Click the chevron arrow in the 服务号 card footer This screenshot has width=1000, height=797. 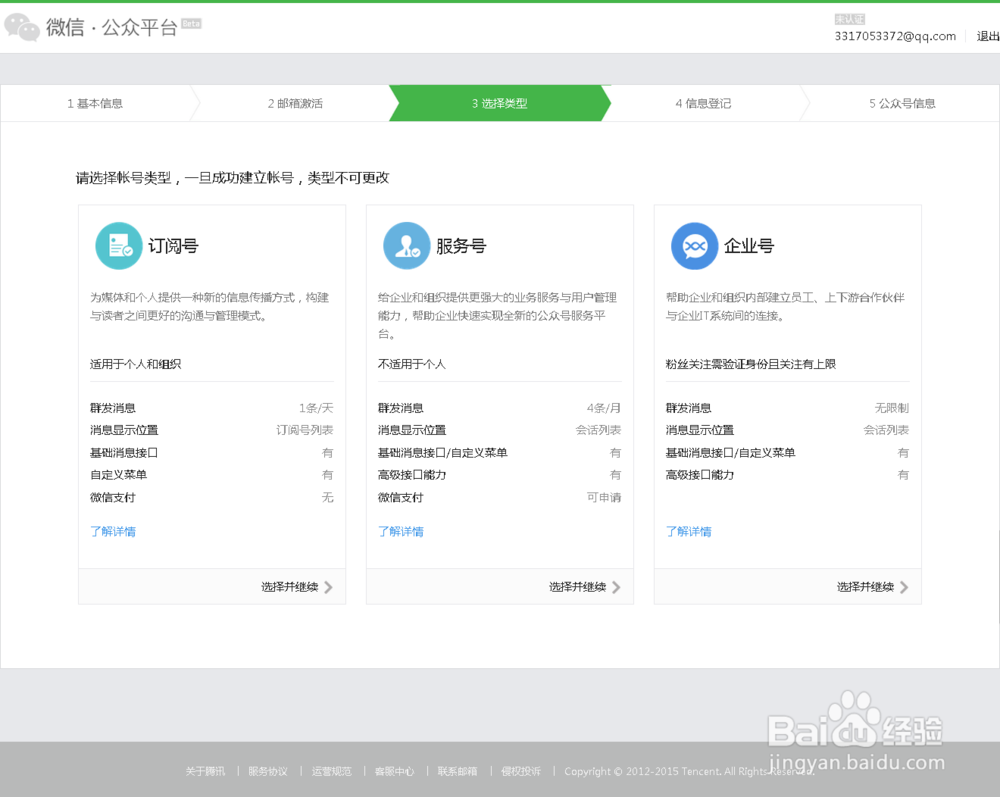[x=616, y=587]
